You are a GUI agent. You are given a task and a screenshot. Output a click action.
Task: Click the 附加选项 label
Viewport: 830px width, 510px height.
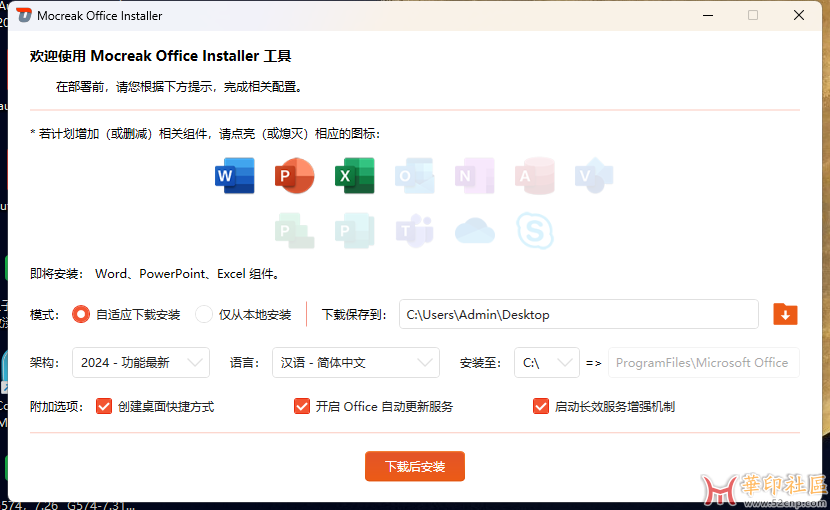tap(57, 407)
